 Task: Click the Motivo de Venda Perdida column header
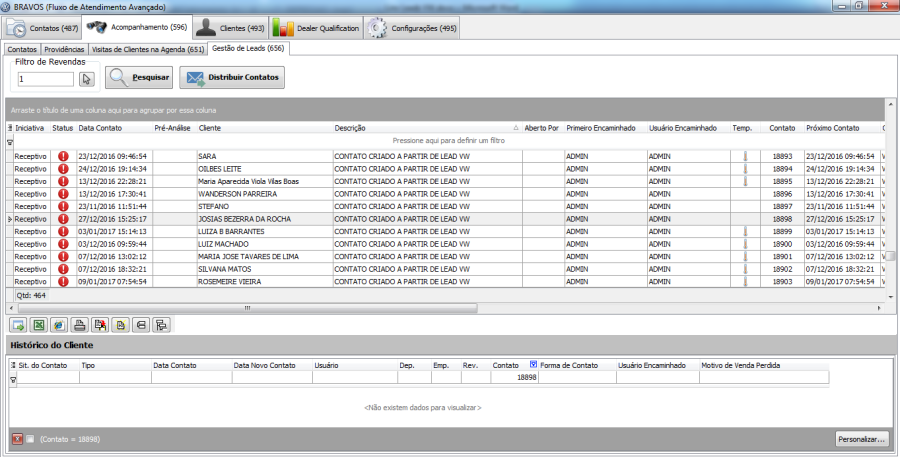(x=763, y=365)
